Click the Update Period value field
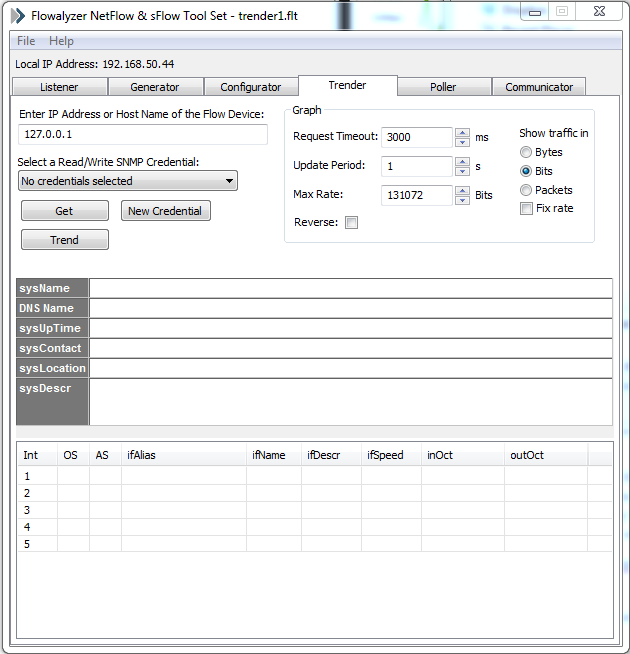630x654 pixels. tap(416, 166)
